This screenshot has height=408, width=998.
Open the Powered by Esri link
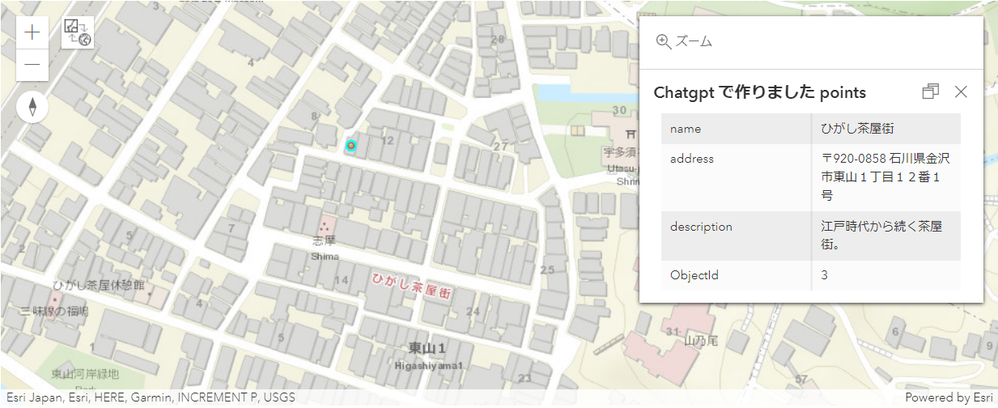pyautogui.click(x=951, y=397)
